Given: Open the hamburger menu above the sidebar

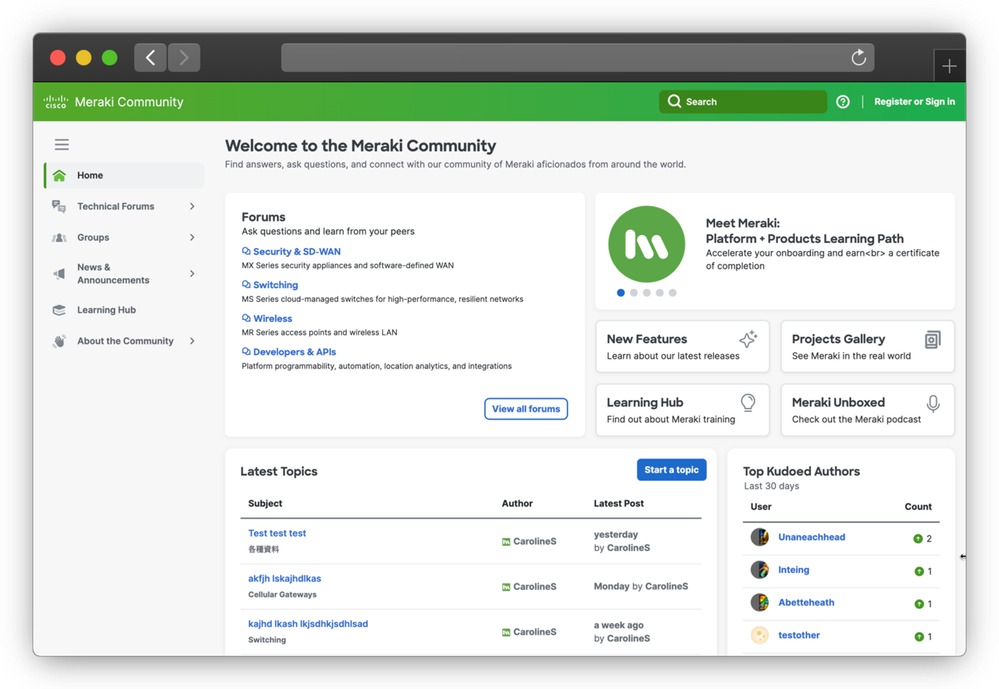Looking at the screenshot, I should 62,144.
